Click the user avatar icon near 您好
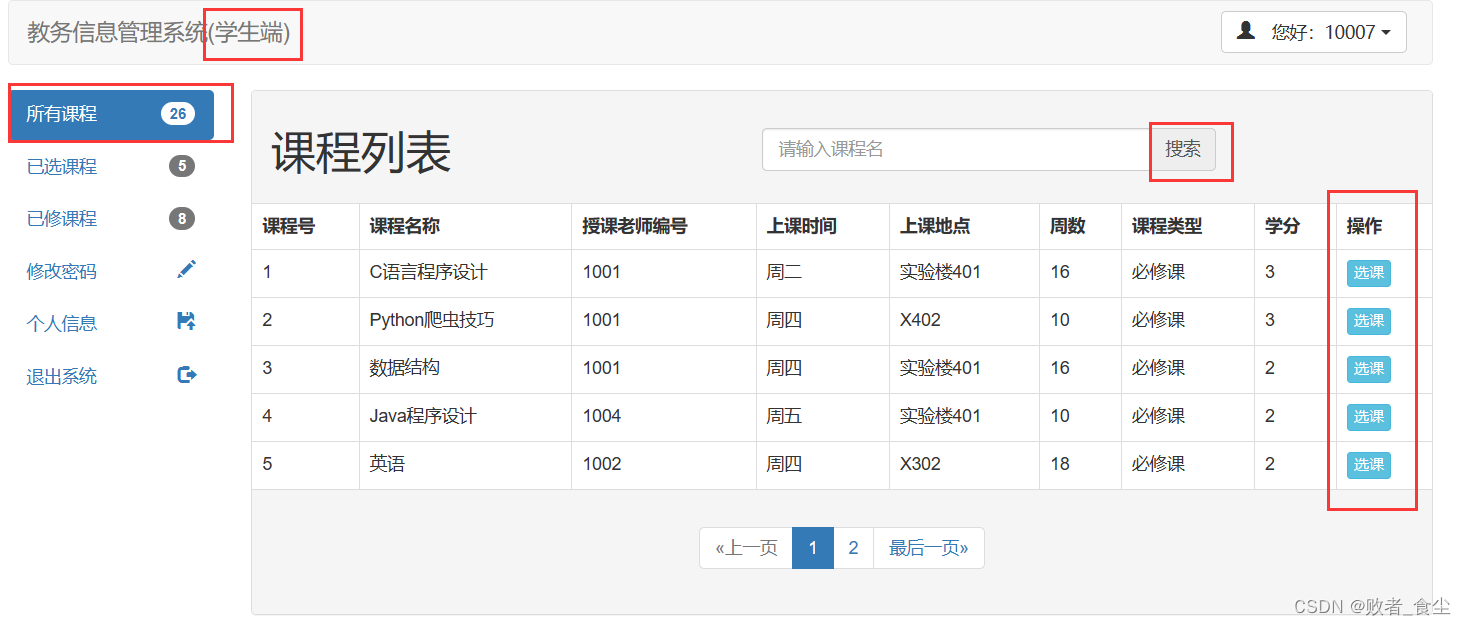Screen dimensions: 1466x625 (x=1246, y=31)
